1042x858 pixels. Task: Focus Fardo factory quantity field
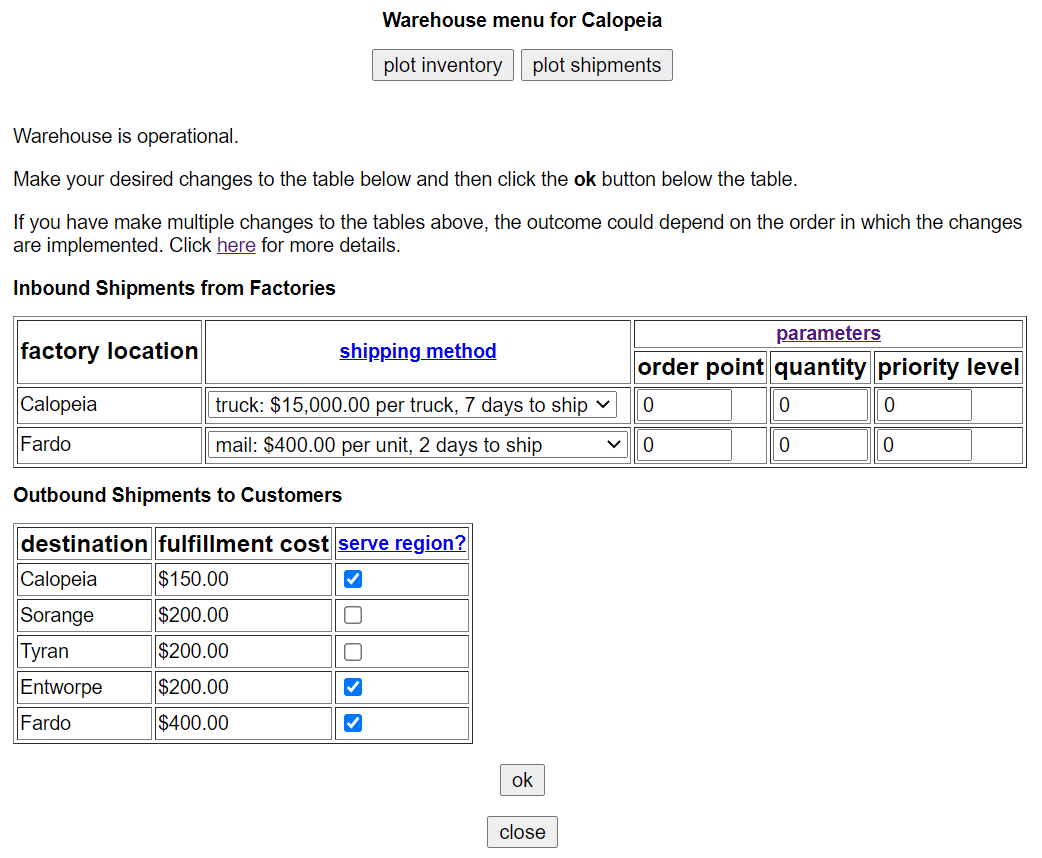[820, 445]
